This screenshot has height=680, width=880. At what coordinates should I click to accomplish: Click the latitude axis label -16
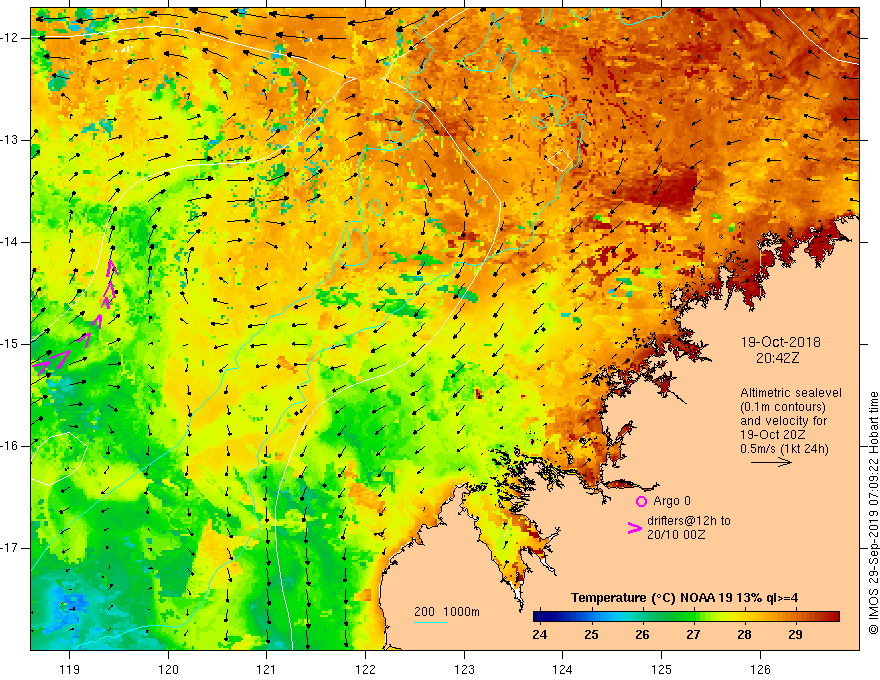[10, 446]
